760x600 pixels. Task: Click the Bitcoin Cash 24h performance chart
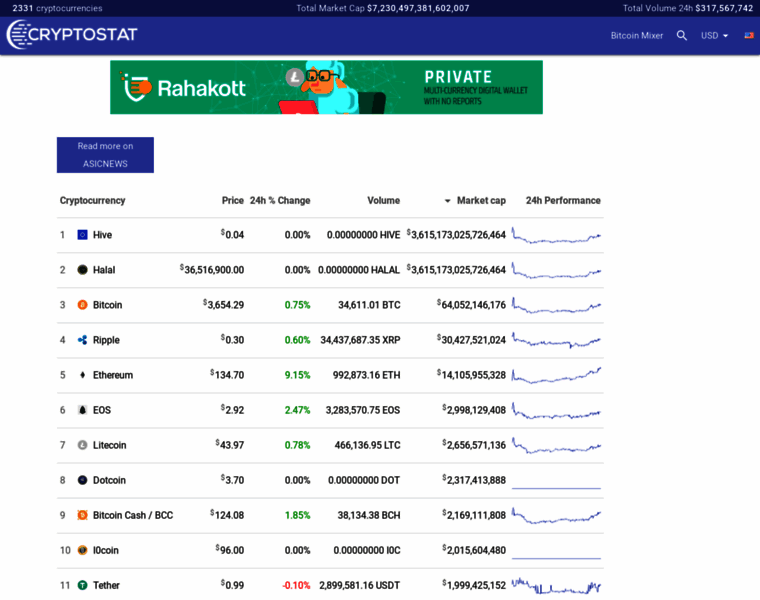[x=556, y=516]
